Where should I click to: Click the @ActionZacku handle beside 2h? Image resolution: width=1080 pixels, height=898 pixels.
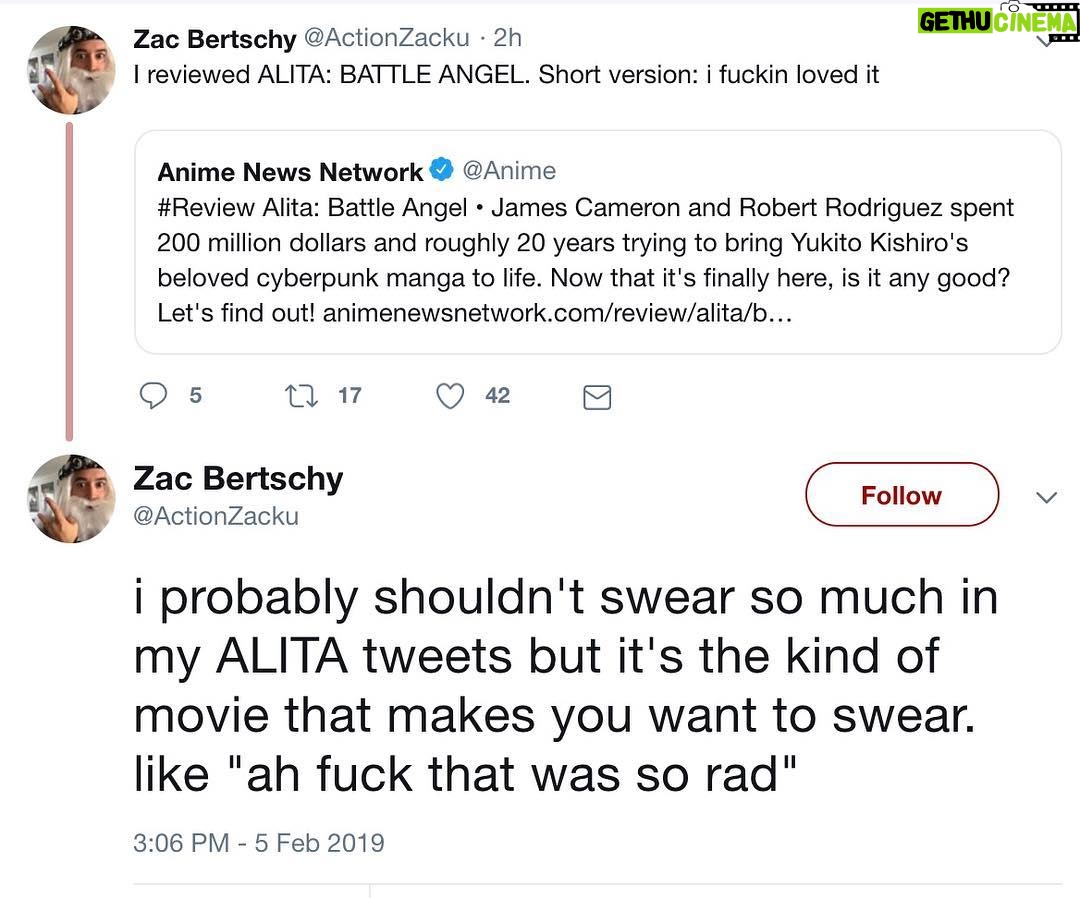[387, 38]
